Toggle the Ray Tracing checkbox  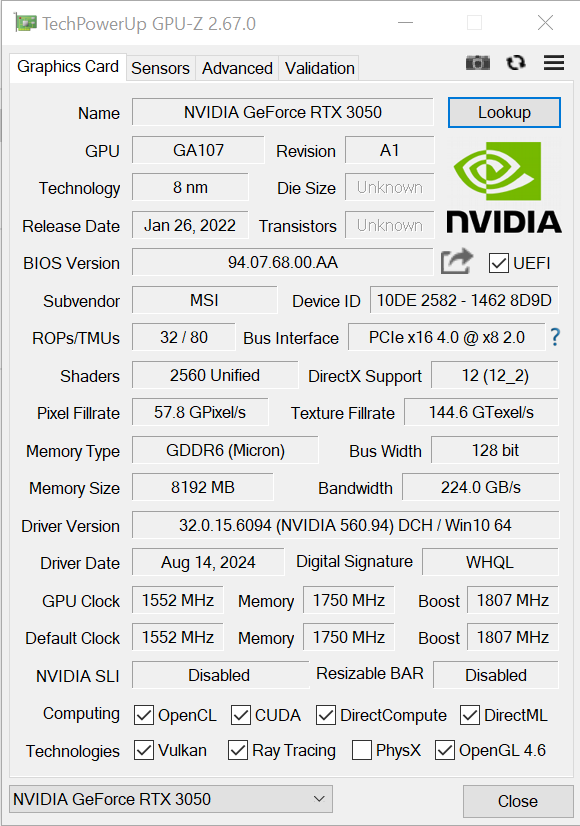[x=238, y=750]
